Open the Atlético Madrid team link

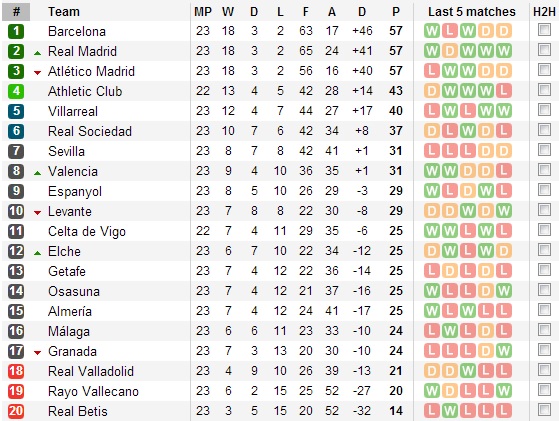tap(91, 71)
